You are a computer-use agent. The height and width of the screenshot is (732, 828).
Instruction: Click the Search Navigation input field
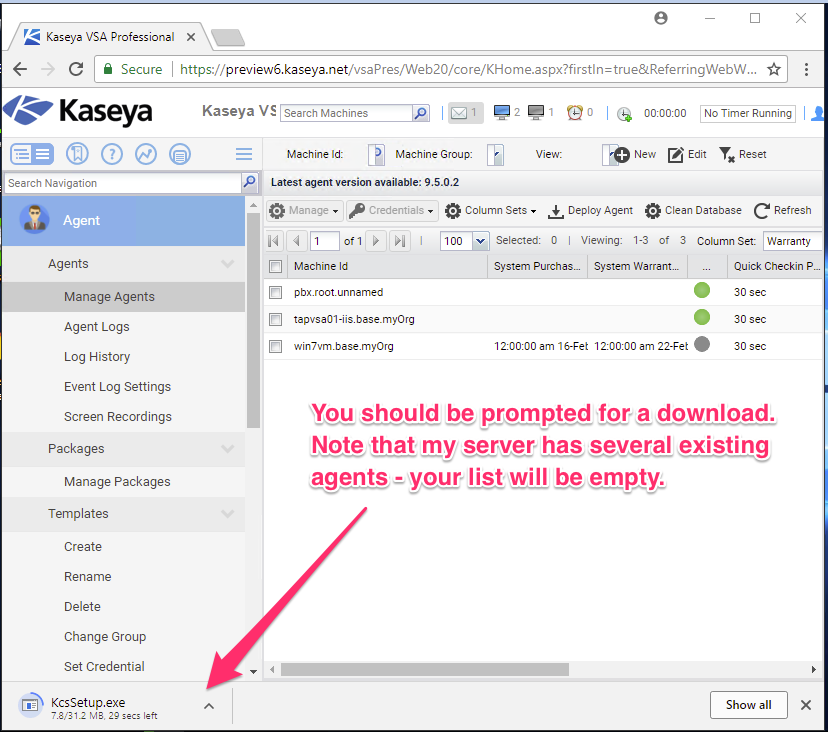click(123, 183)
